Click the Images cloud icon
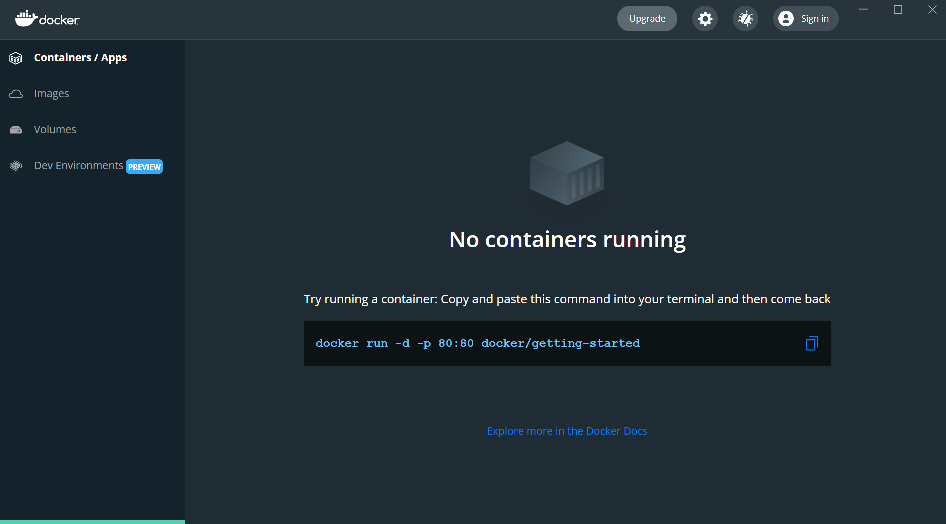946x524 pixels. [x=16, y=93]
